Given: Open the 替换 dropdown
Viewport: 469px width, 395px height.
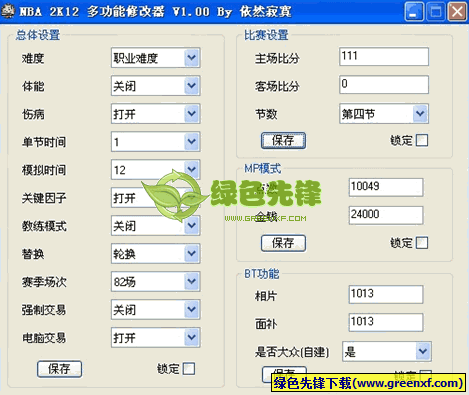Looking at the screenshot, I should pos(192,254).
